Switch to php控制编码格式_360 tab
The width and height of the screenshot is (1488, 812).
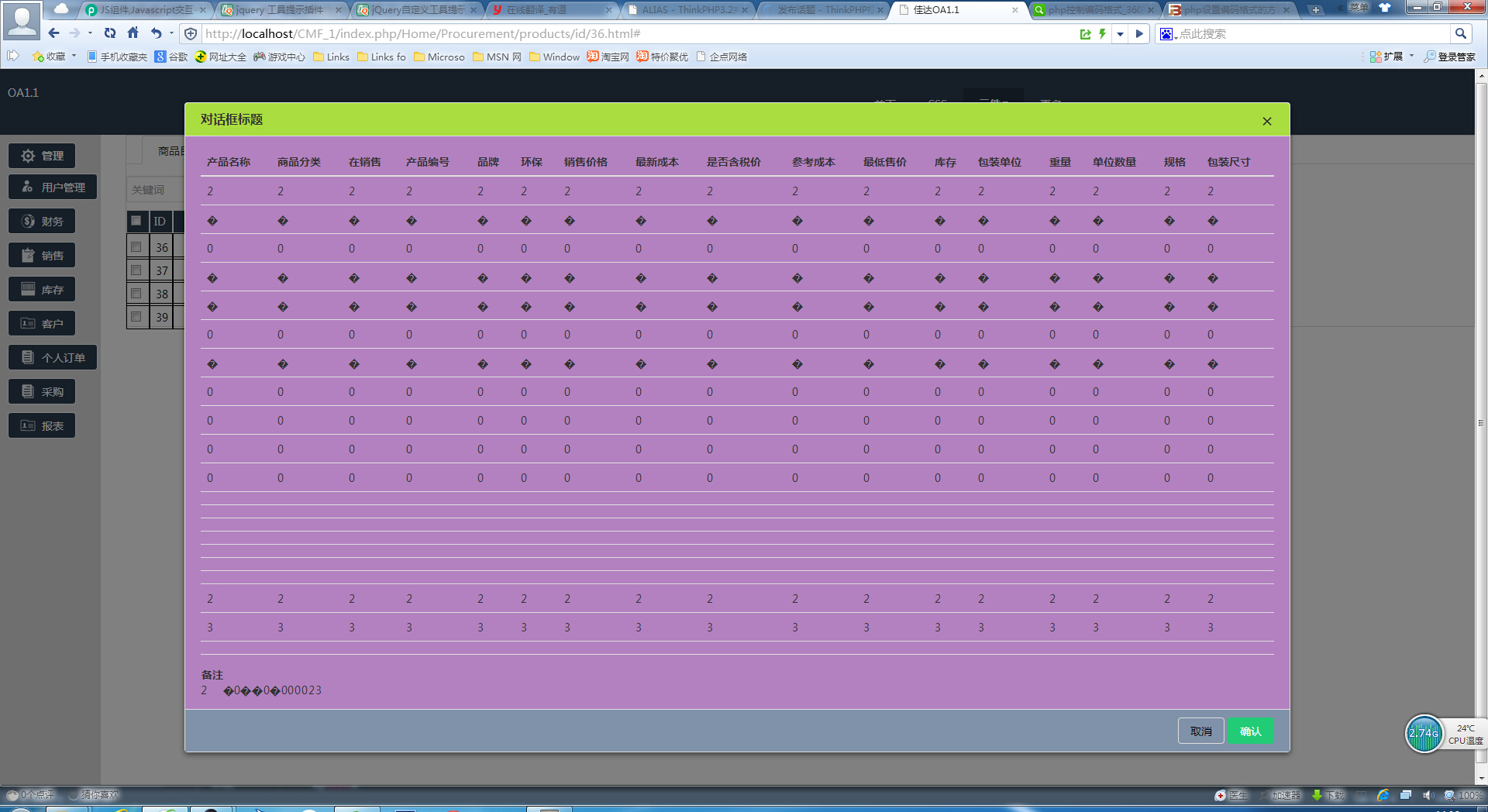click(x=1094, y=10)
